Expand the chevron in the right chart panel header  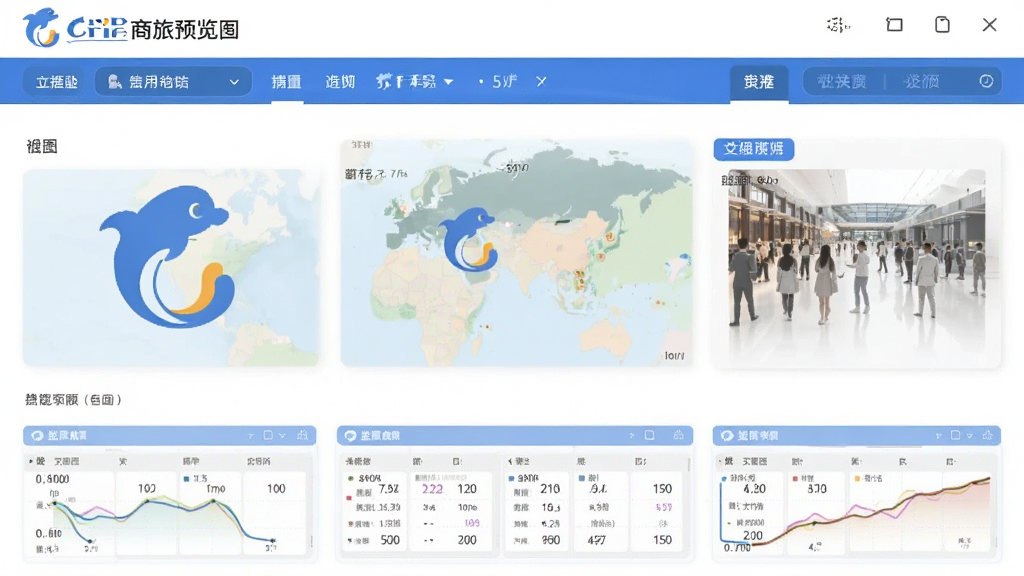[970, 436]
